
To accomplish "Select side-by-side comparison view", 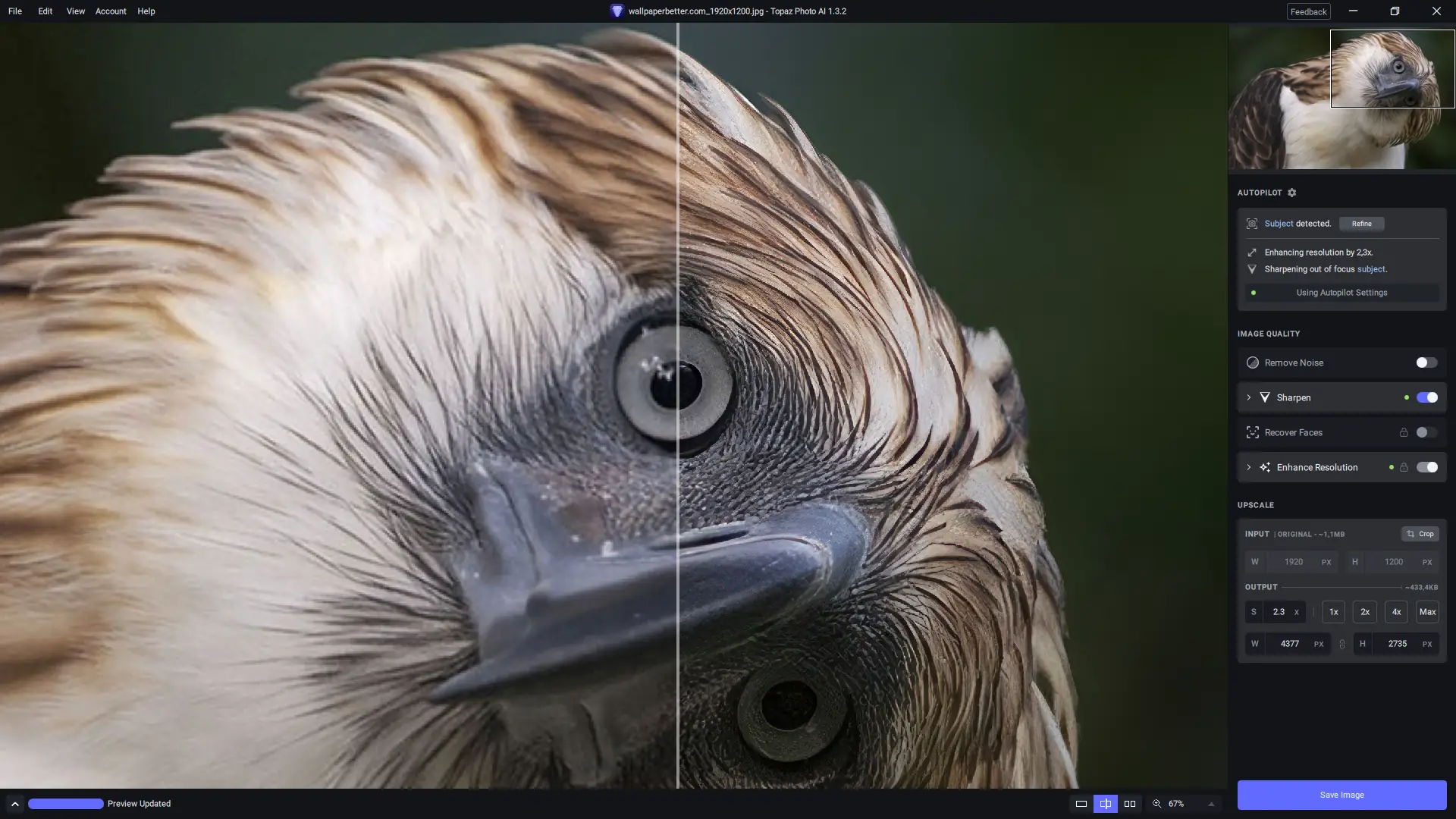I will [1130, 804].
